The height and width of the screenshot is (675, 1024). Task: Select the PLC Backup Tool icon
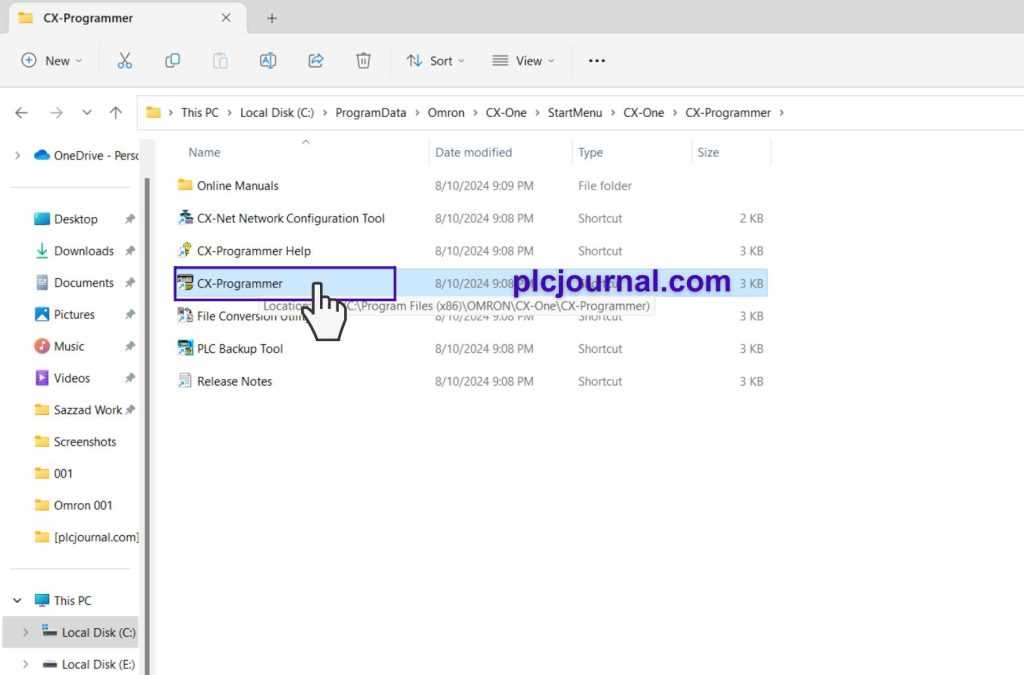tap(185, 348)
